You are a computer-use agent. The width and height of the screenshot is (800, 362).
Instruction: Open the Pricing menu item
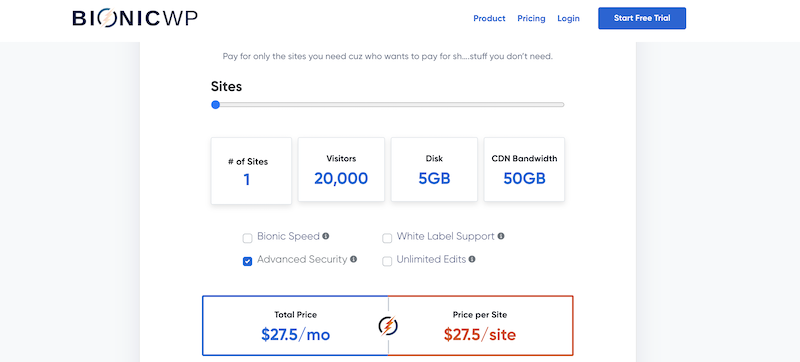coord(531,18)
